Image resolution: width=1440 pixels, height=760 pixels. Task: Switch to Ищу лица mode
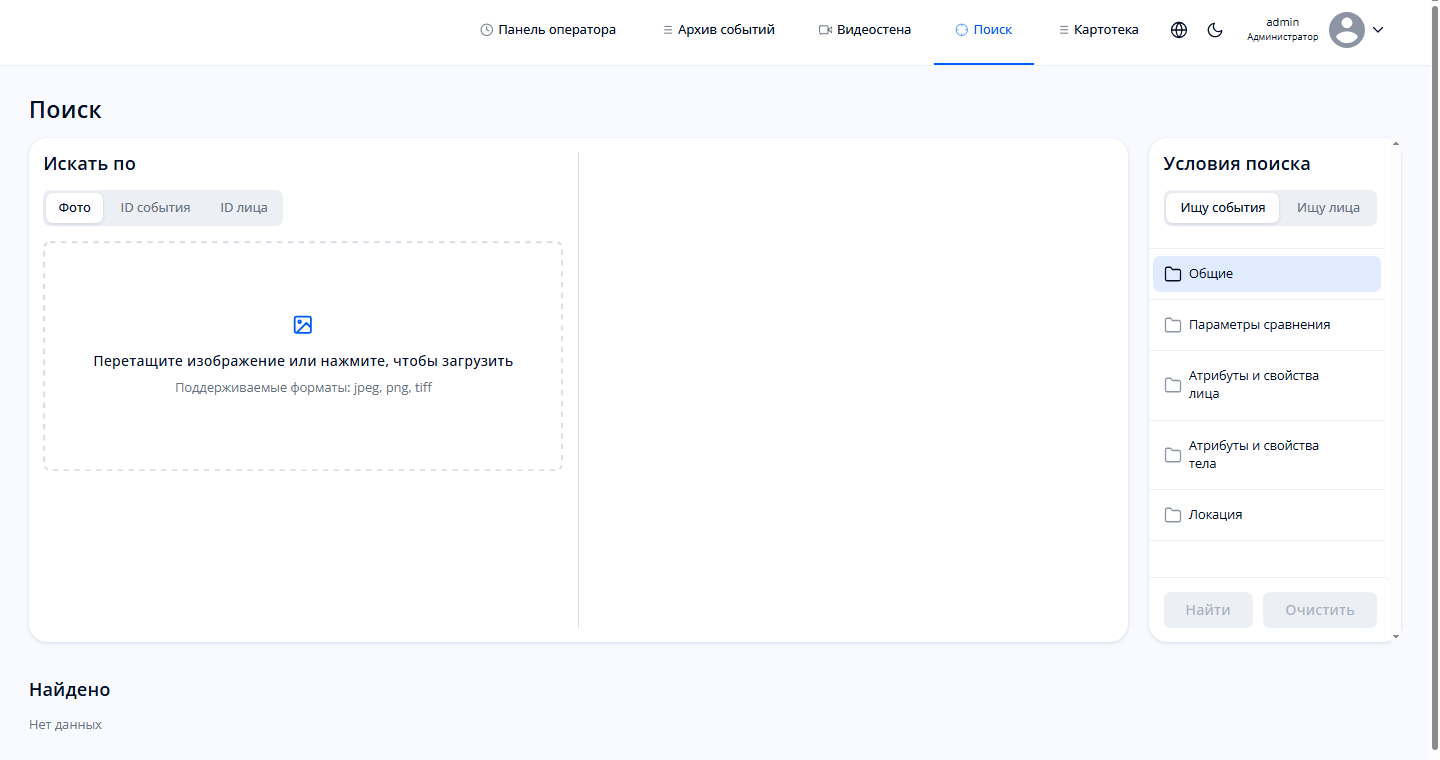pyautogui.click(x=1328, y=208)
